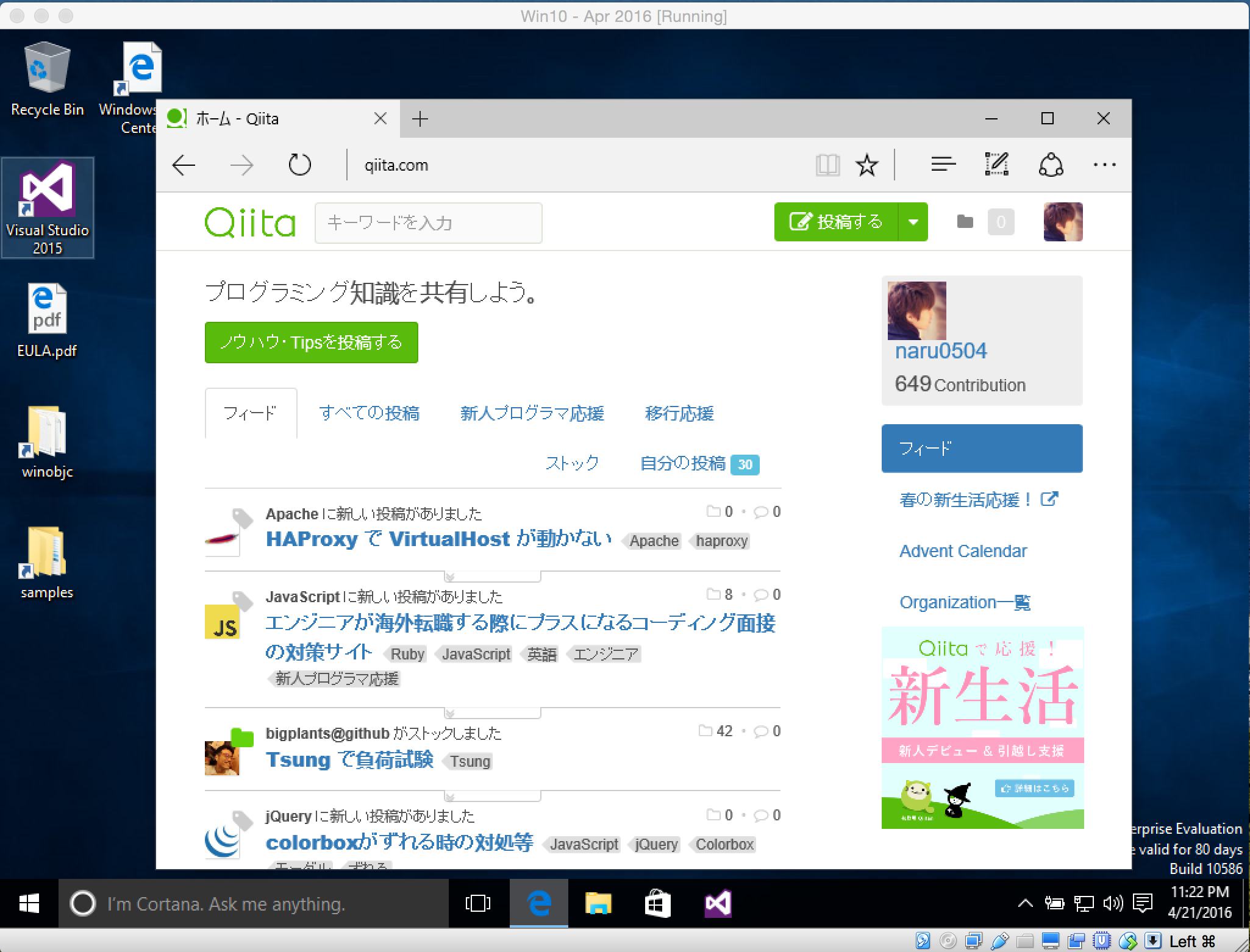Share the page via the Share icon
Screen dimensions: 1250x952
click(1050, 165)
